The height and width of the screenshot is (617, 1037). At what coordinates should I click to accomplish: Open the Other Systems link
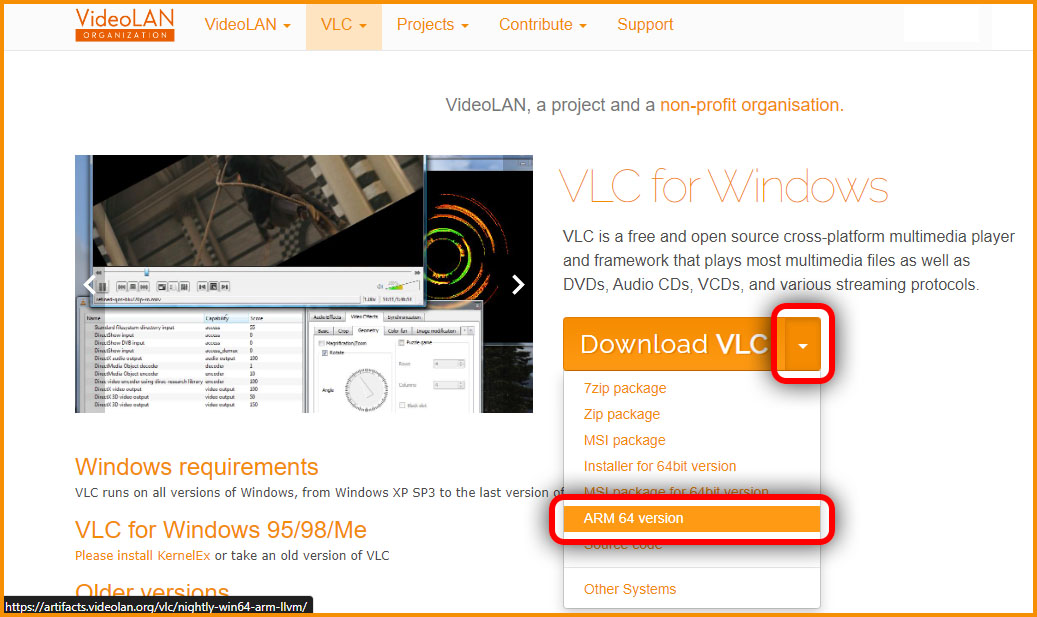tap(630, 589)
